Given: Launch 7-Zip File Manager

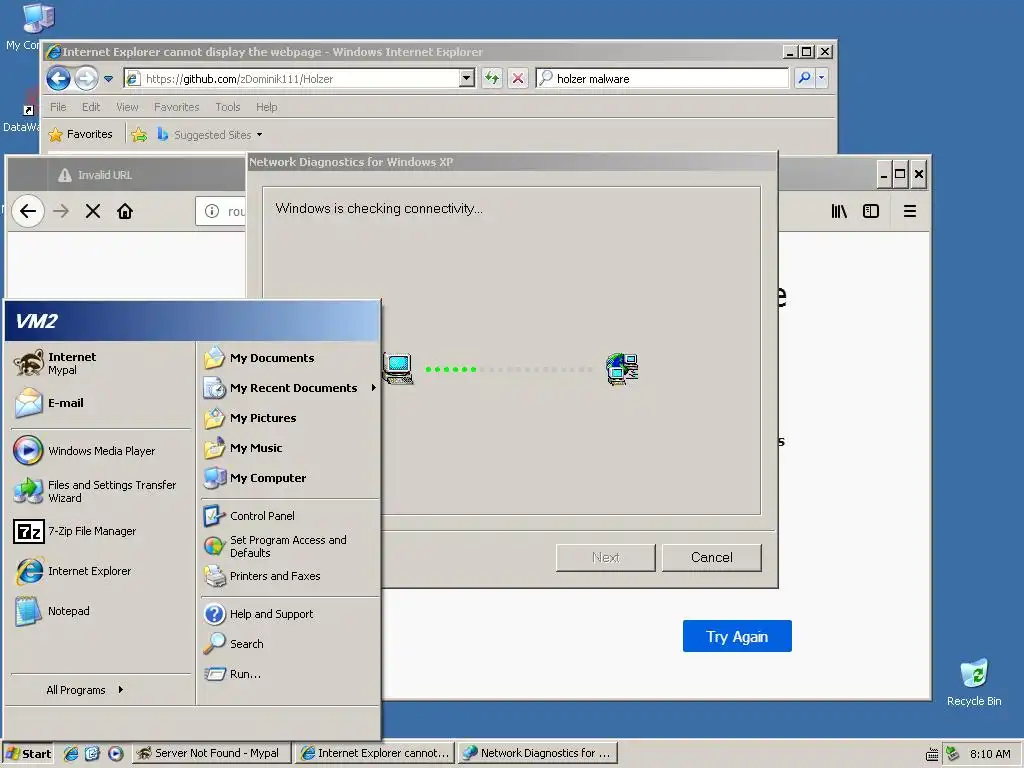Looking at the screenshot, I should click(101, 531).
